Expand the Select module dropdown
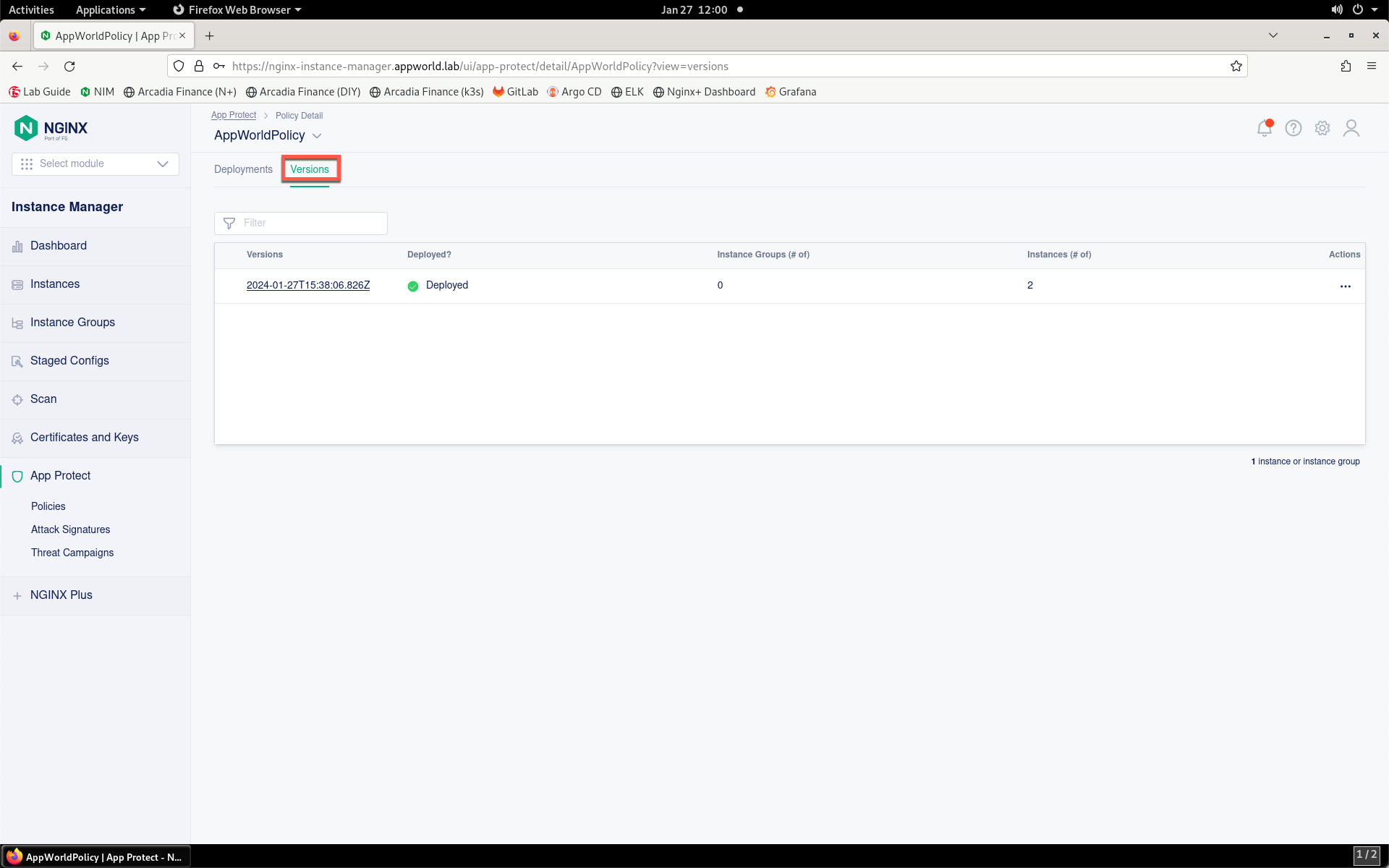 [x=95, y=164]
